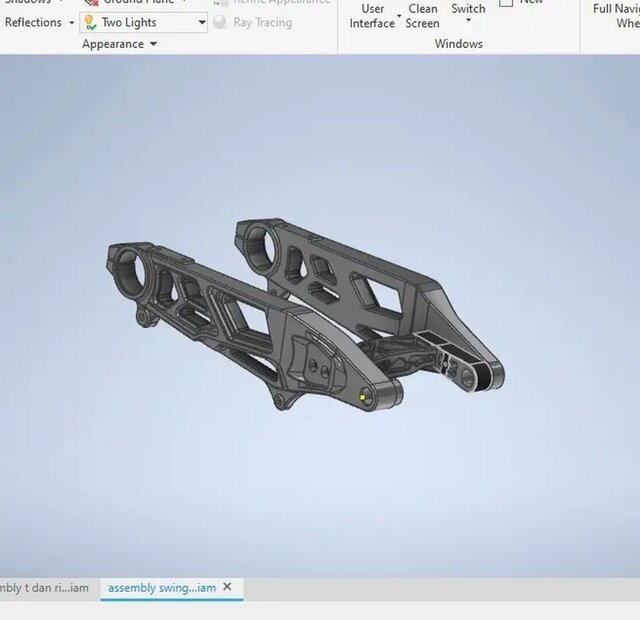Close the assembly swing...iam tab

(227, 587)
